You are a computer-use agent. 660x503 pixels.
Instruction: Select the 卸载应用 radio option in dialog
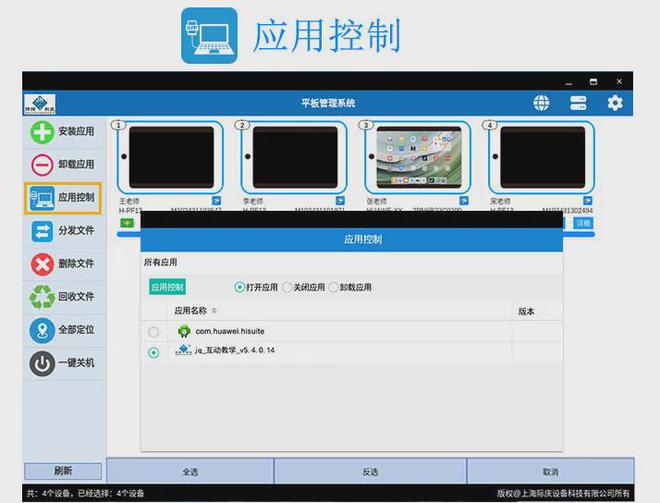point(333,287)
